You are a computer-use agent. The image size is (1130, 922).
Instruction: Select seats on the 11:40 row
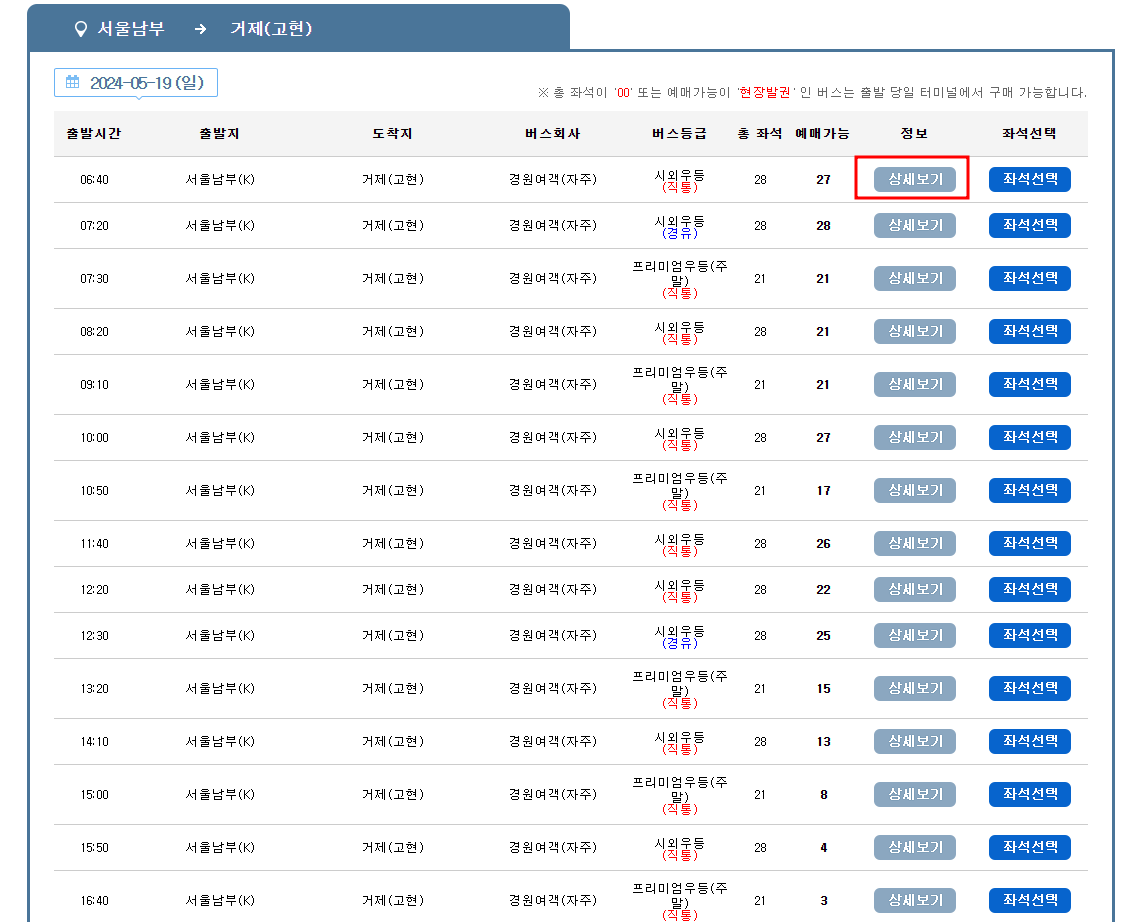click(x=1030, y=543)
